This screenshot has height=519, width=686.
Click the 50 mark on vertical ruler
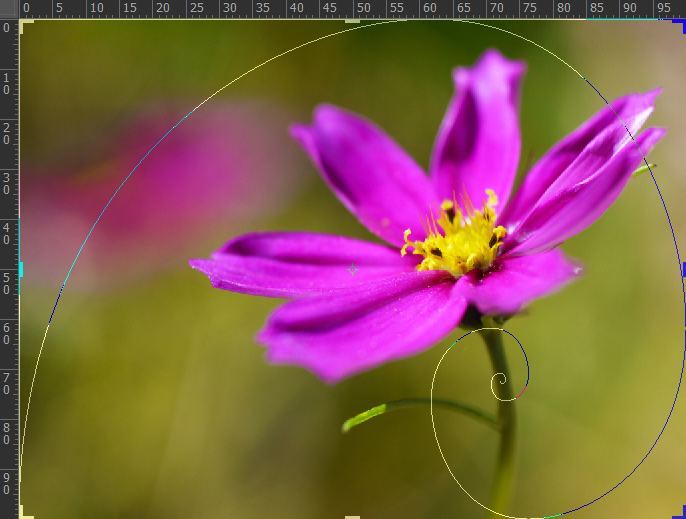(x=9, y=283)
